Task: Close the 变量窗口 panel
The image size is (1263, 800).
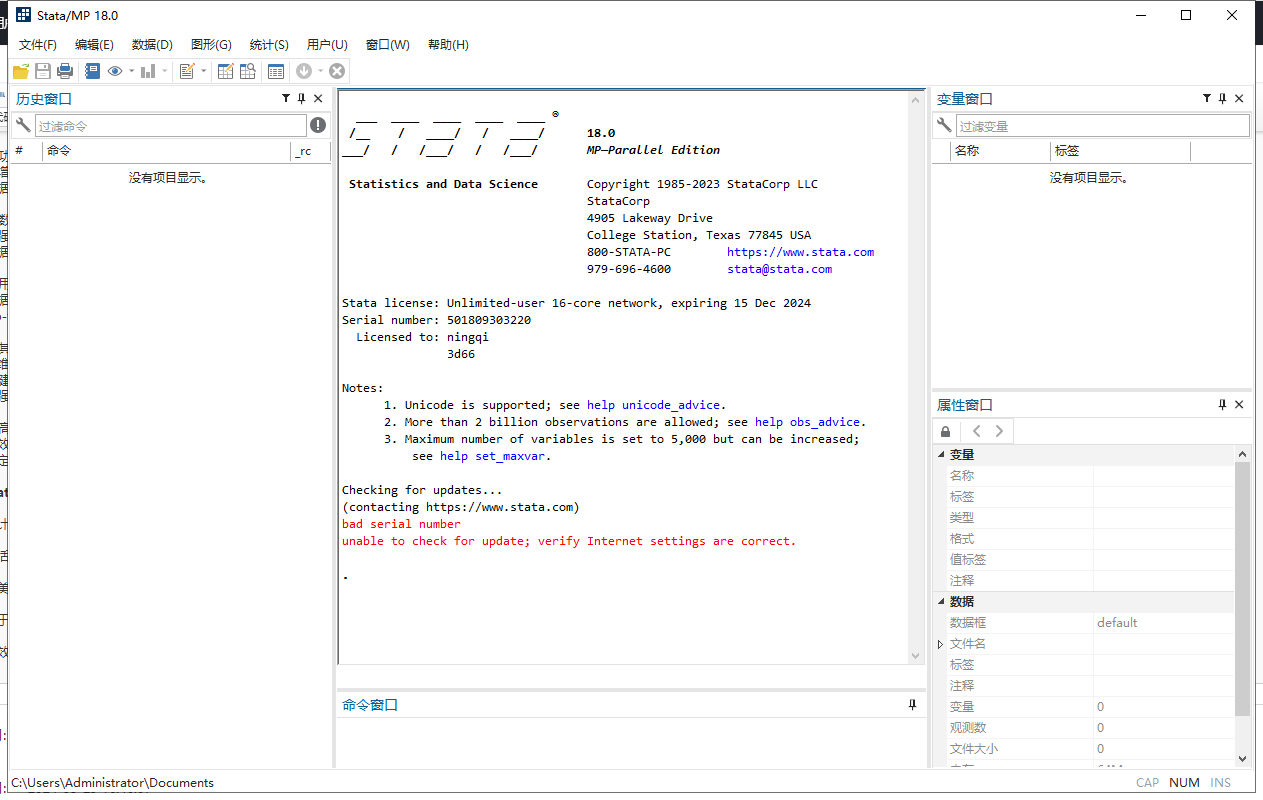Action: 1239,98
